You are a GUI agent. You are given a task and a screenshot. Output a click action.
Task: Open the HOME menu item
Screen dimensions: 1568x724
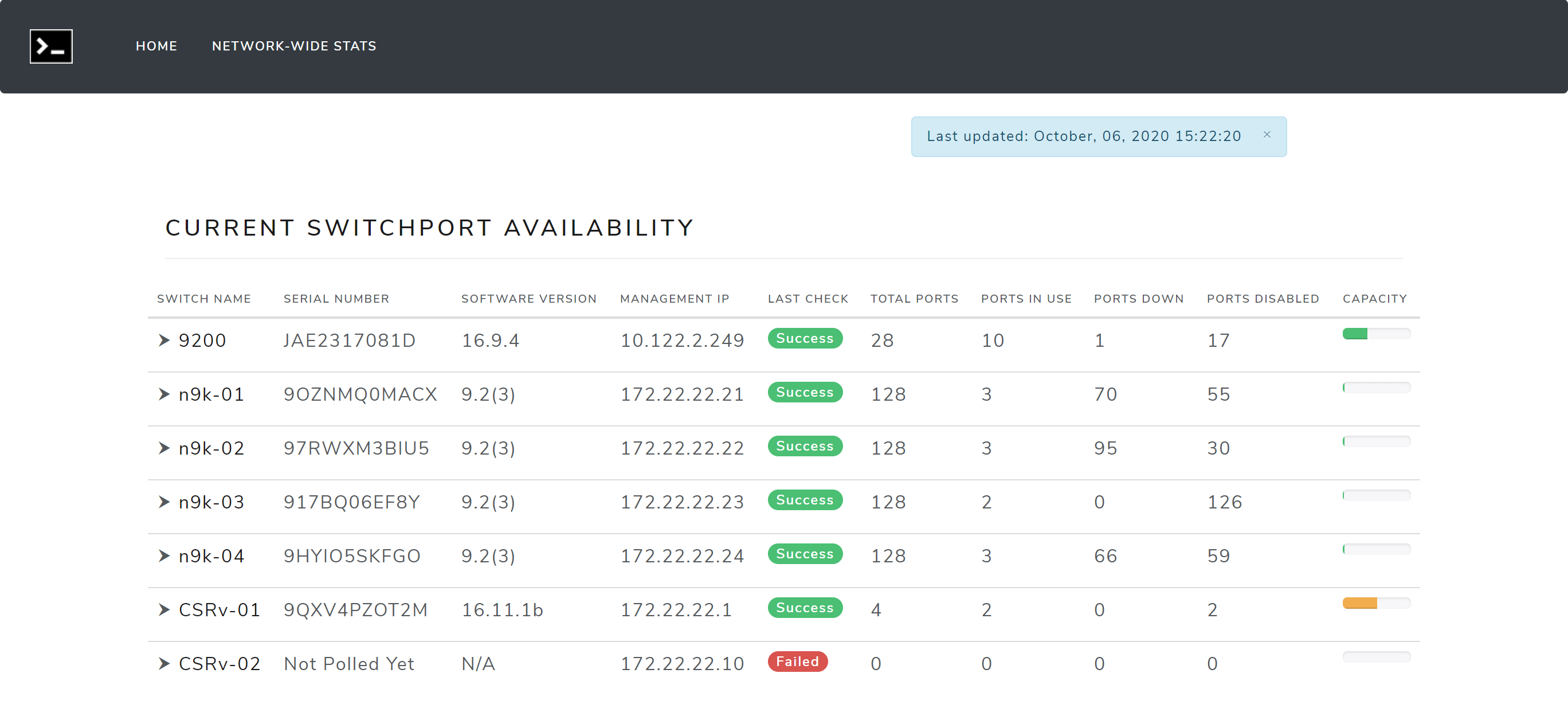click(156, 46)
